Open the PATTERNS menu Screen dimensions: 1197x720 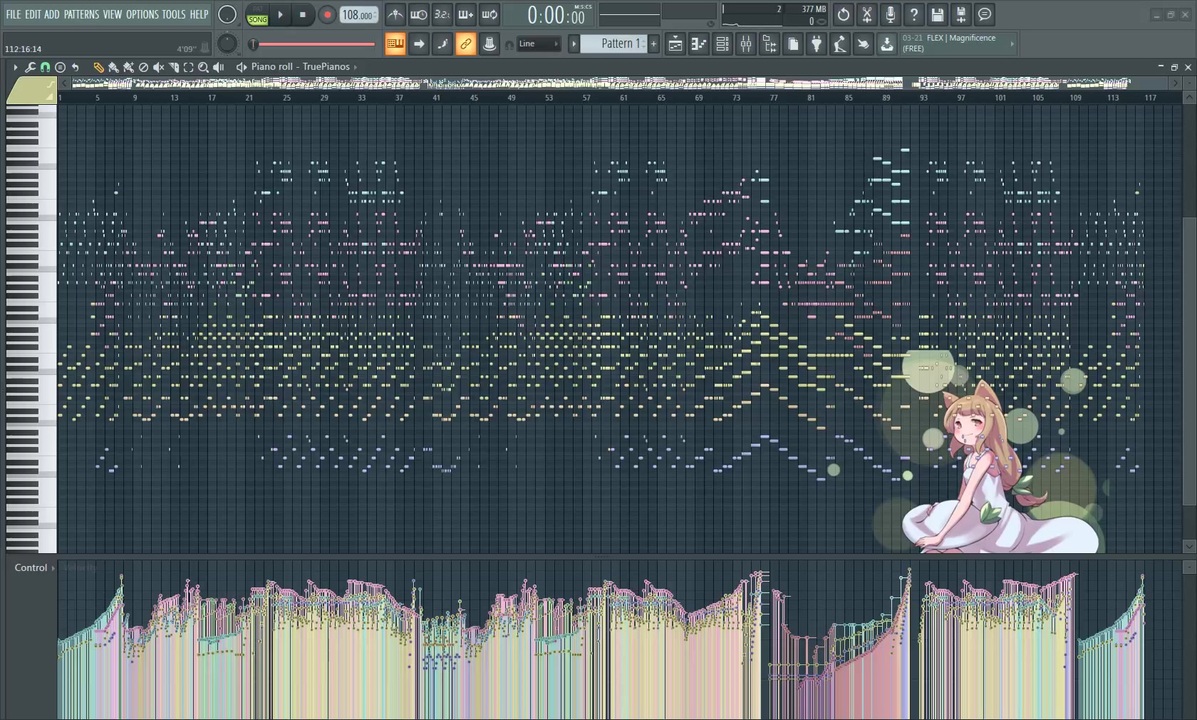tap(81, 15)
